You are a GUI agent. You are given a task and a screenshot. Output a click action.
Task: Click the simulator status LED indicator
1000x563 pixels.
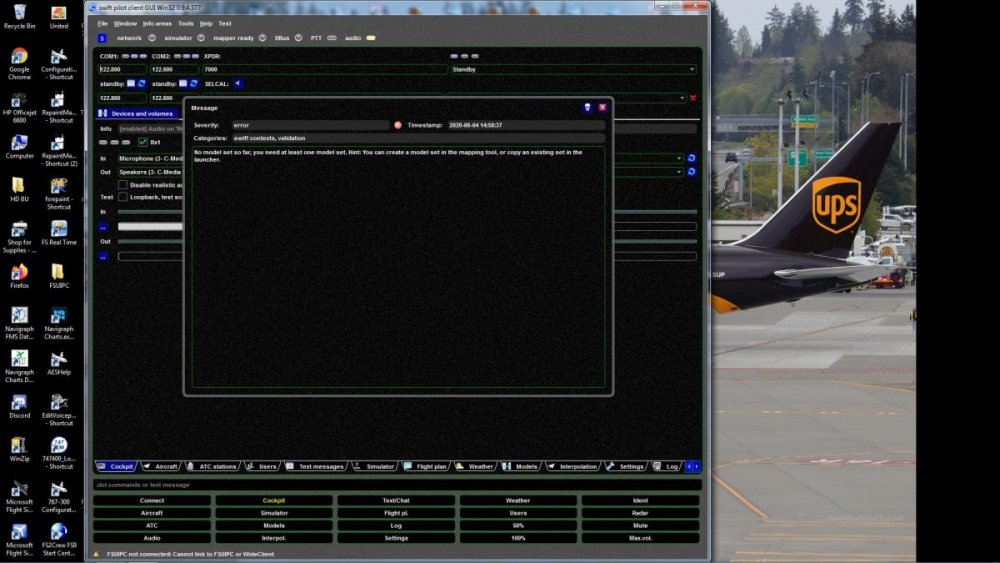click(x=201, y=38)
